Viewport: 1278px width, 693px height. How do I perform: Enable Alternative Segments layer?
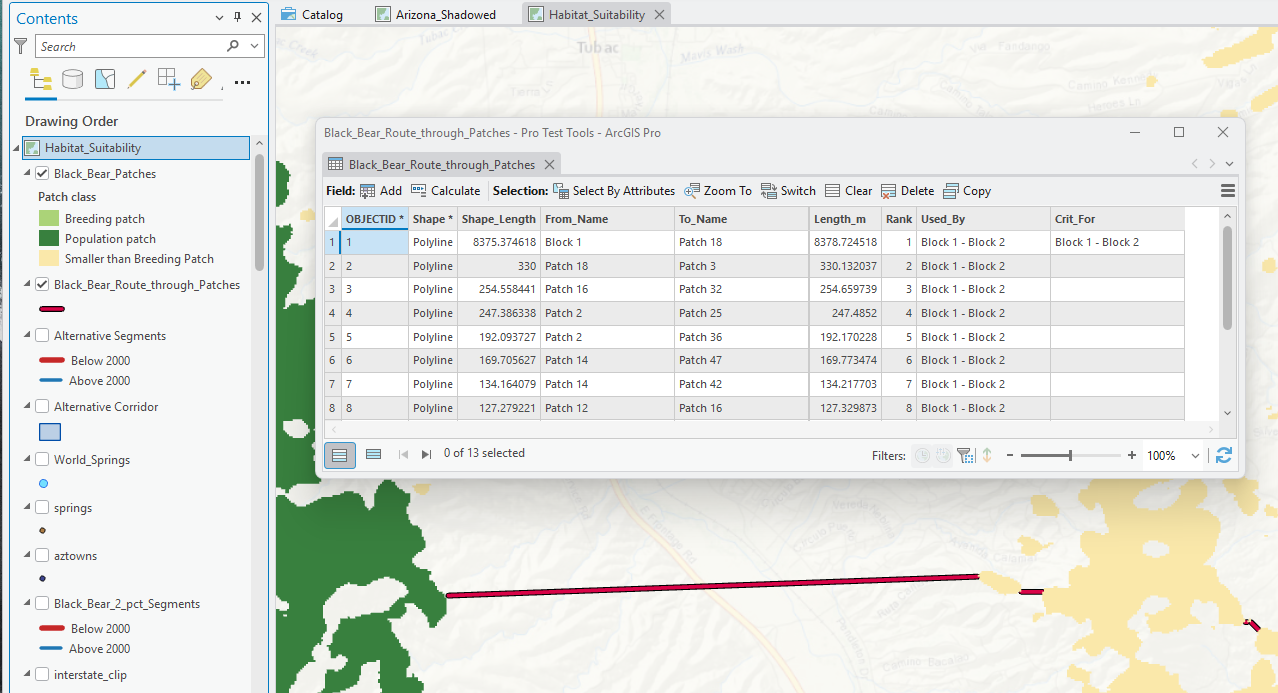click(x=42, y=336)
